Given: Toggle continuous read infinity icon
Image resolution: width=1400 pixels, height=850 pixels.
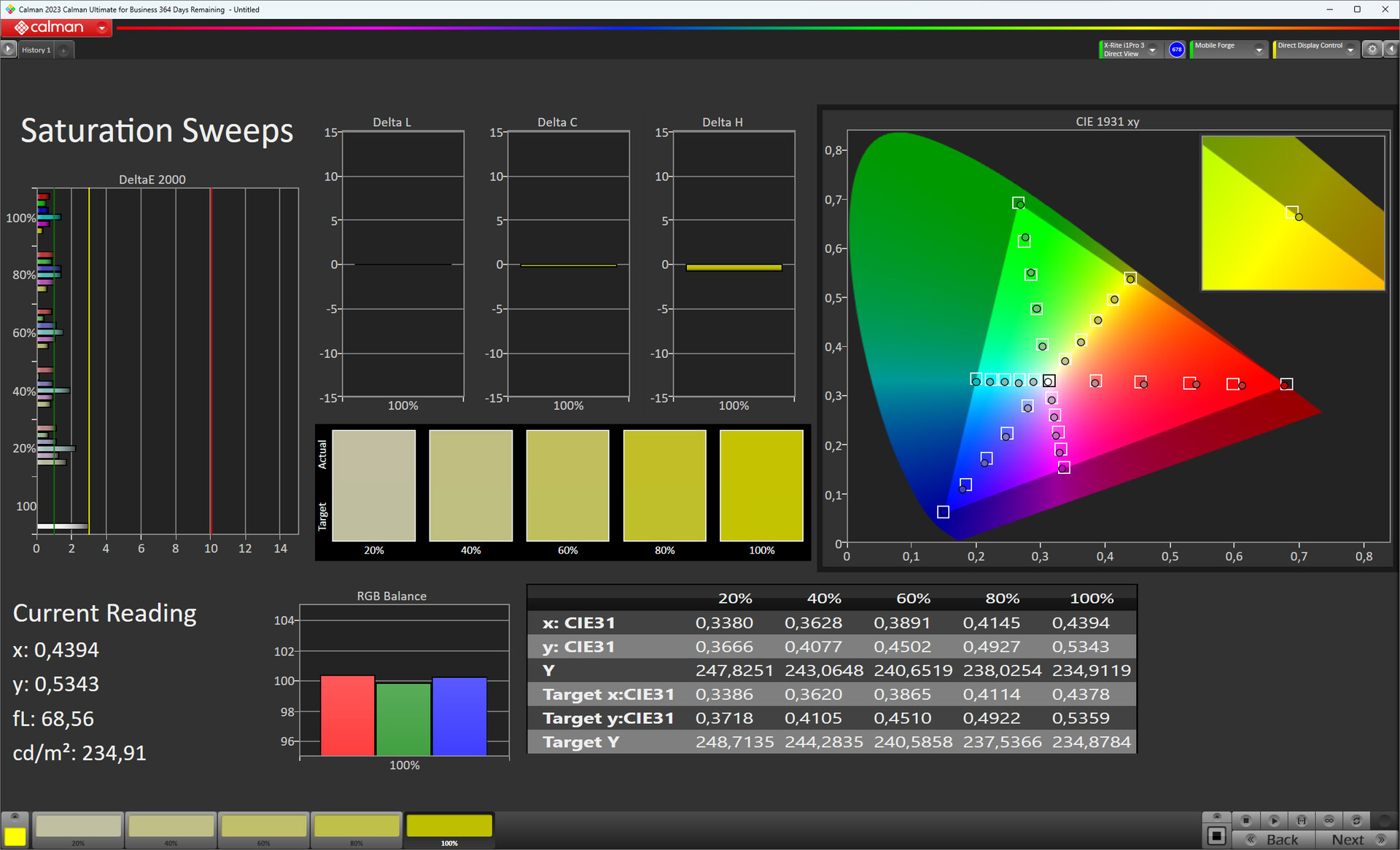Looking at the screenshot, I should [x=1329, y=820].
